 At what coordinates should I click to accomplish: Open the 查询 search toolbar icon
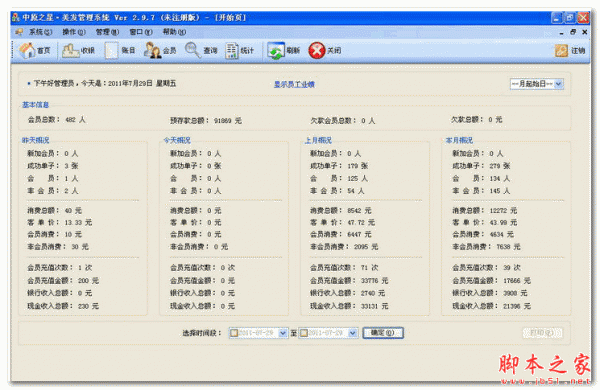pos(201,50)
